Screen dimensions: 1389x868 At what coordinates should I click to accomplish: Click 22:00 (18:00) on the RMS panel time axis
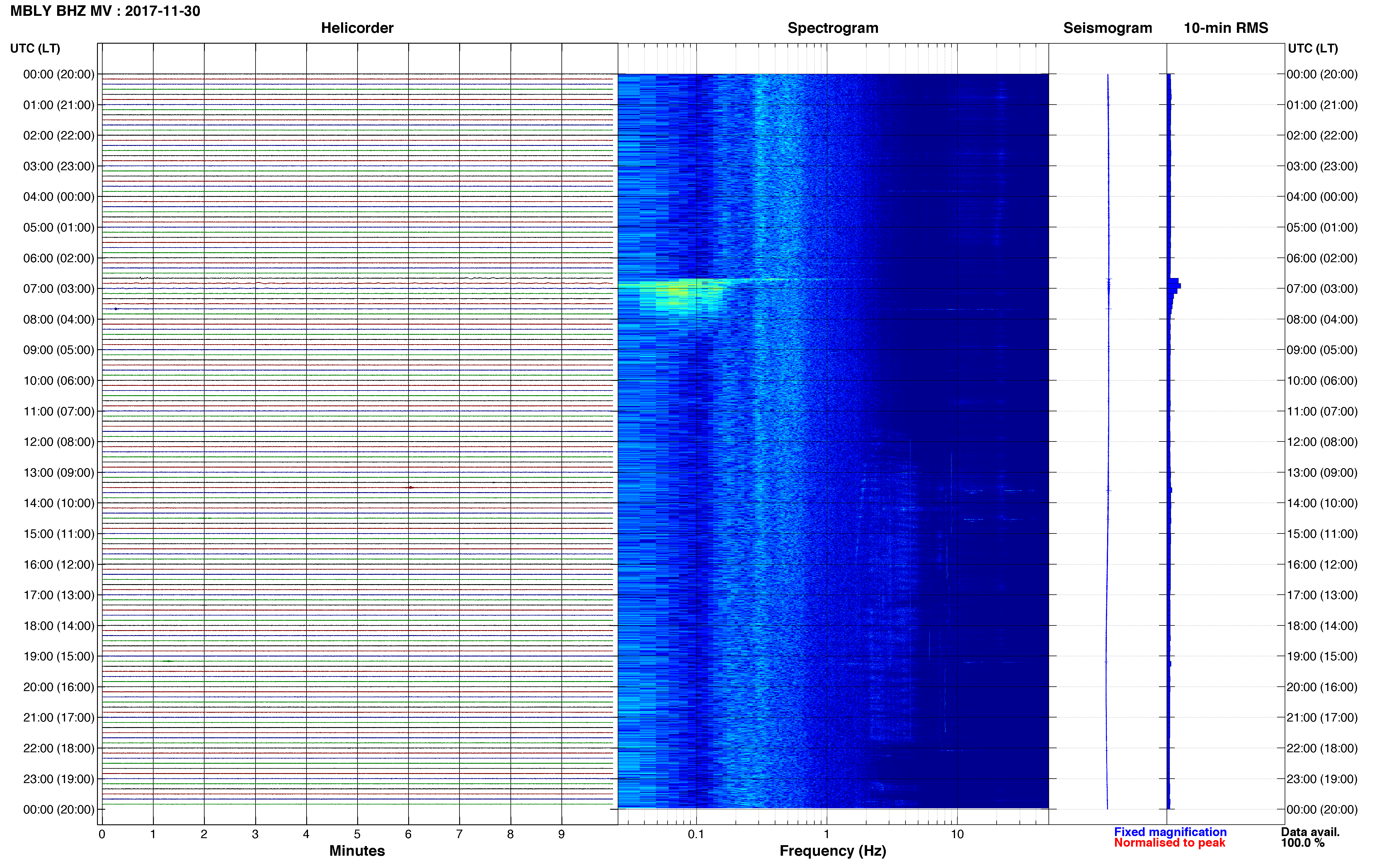click(1322, 748)
